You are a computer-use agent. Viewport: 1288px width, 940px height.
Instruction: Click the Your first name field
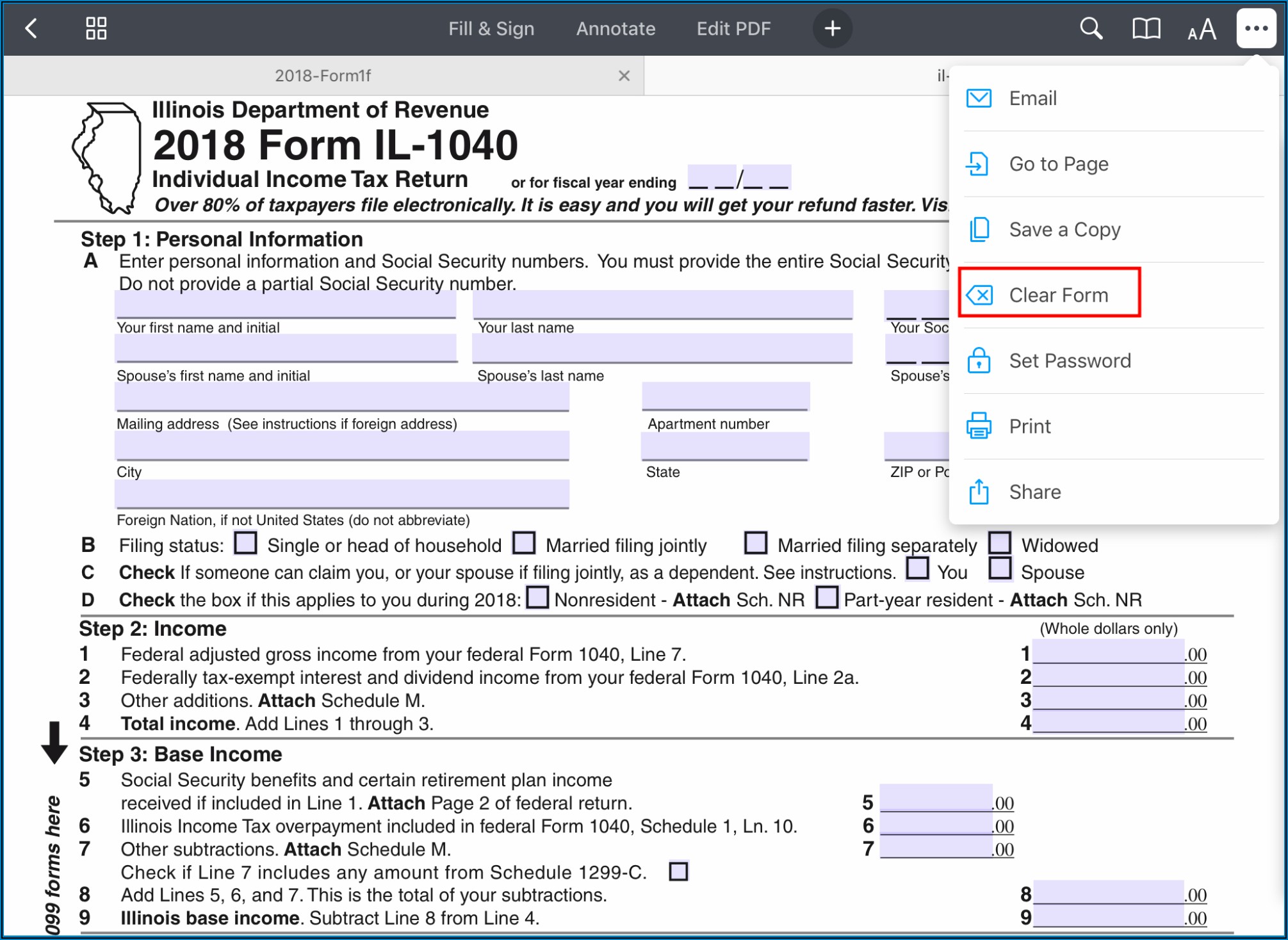[286, 305]
